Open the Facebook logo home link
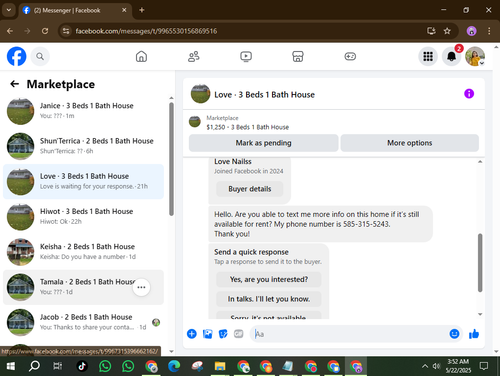 (17, 56)
